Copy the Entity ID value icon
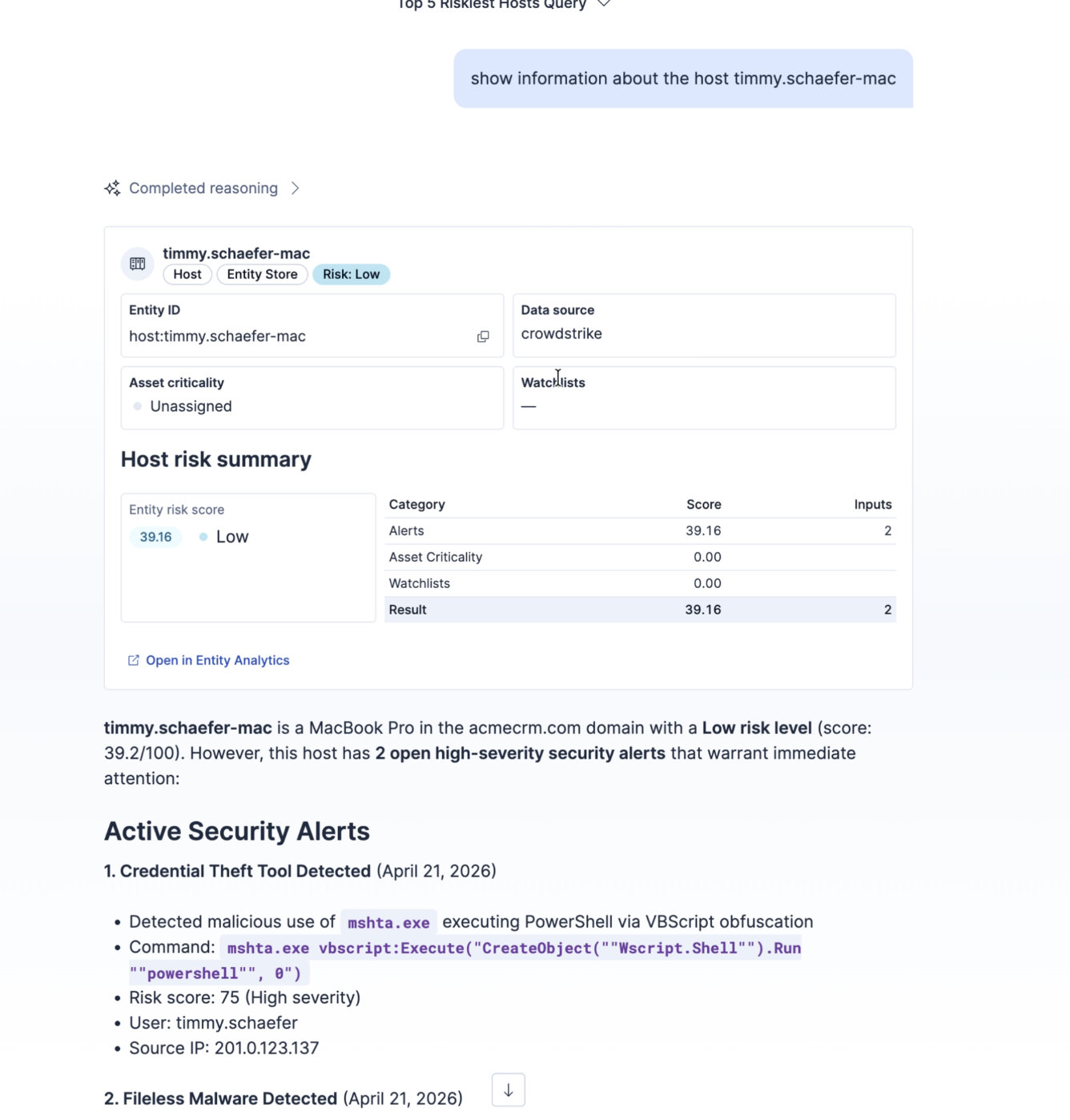The image size is (1070, 1120). pyautogui.click(x=483, y=336)
